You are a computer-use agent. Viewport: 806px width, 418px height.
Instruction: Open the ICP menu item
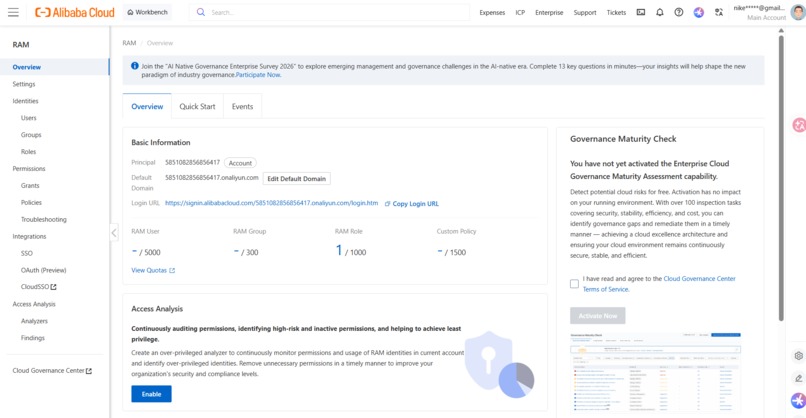(520, 12)
